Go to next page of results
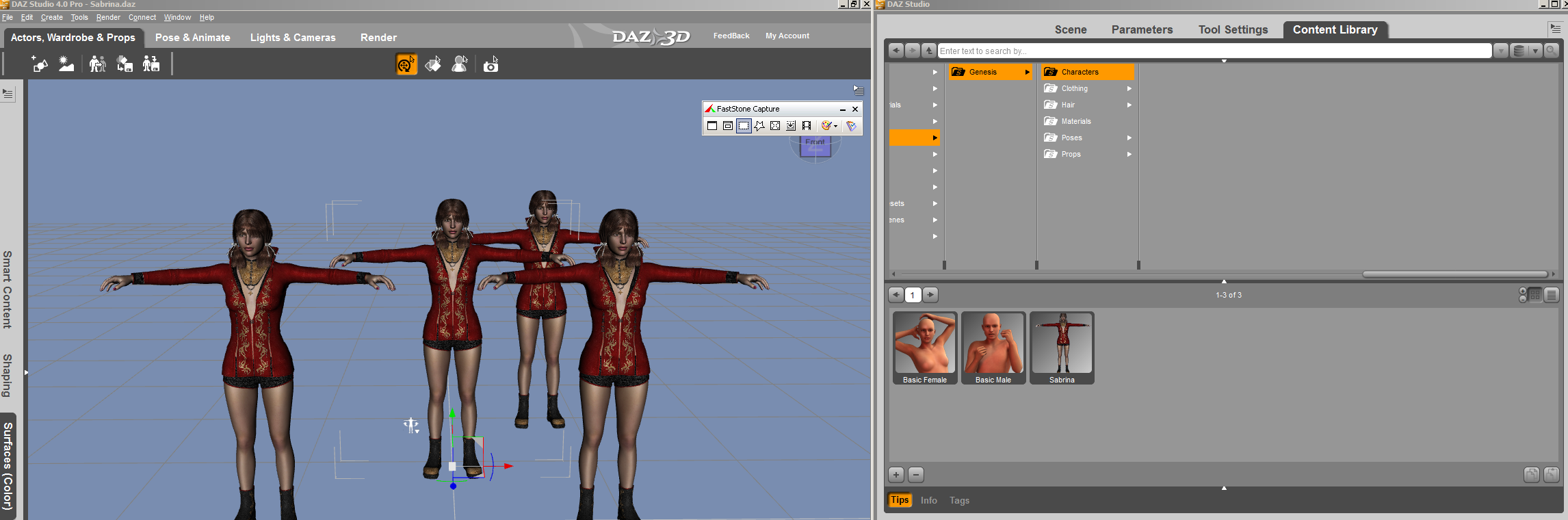Image resolution: width=1568 pixels, height=520 pixels. tap(930, 295)
